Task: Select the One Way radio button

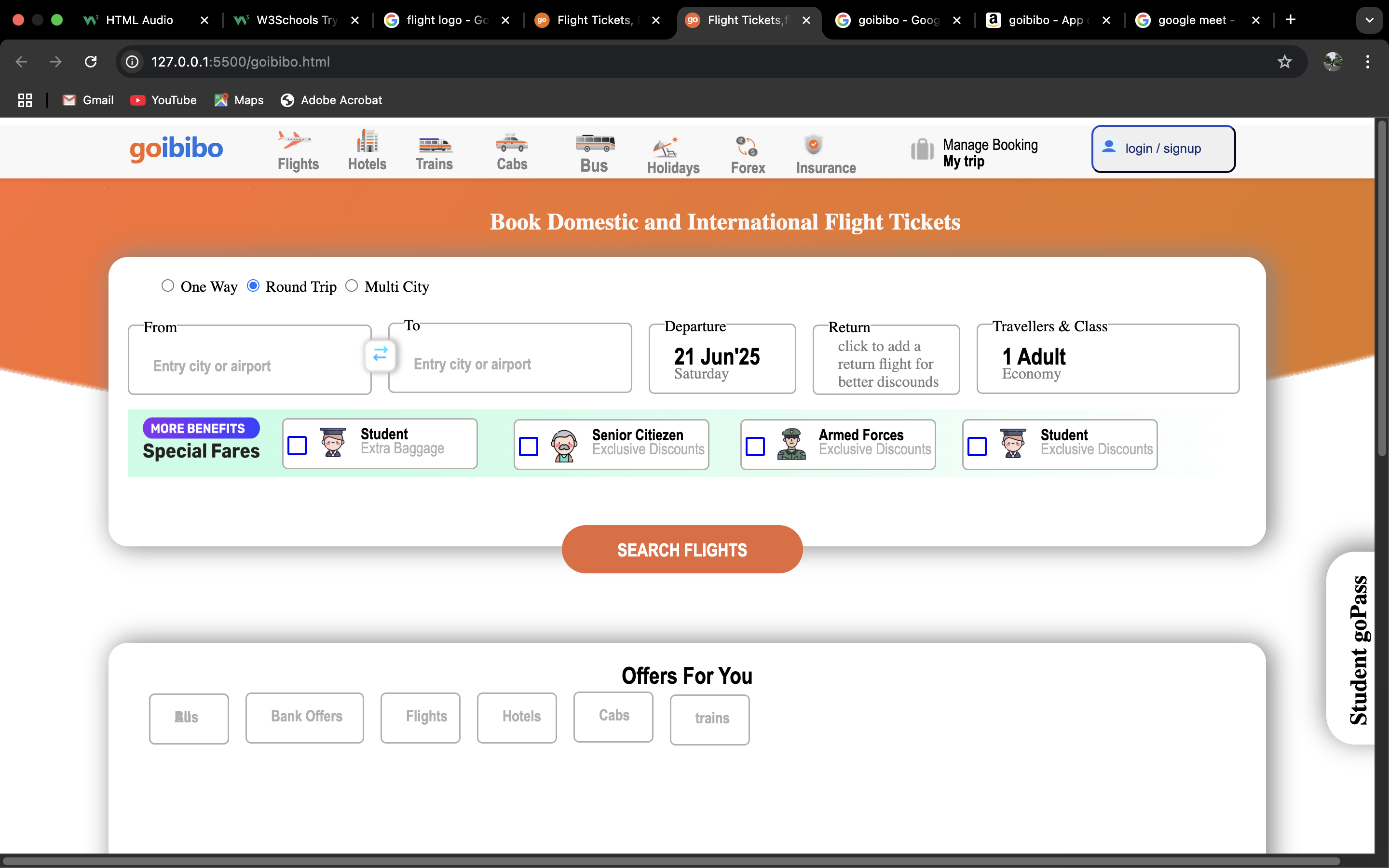Action: click(168, 285)
